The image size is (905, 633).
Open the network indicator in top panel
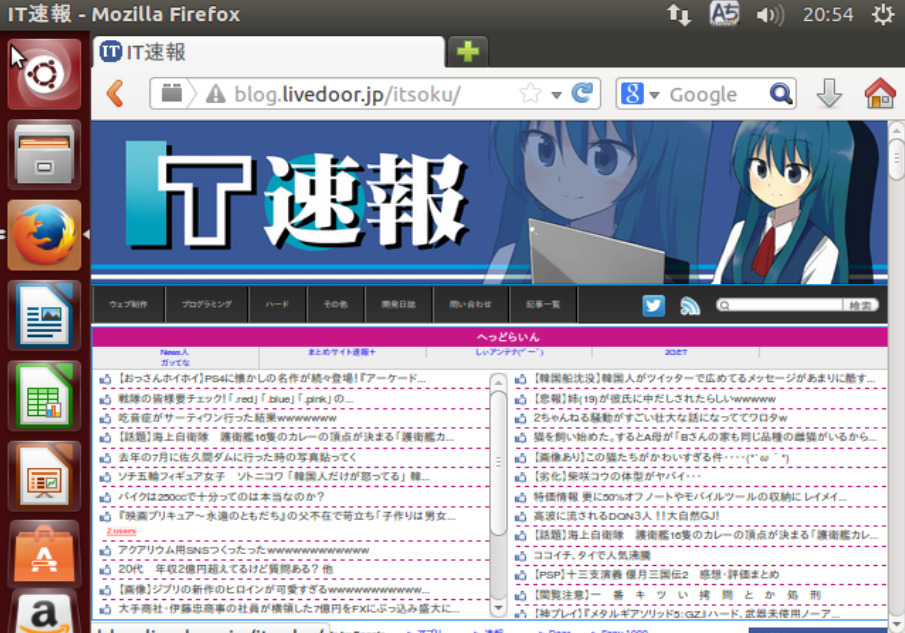click(x=679, y=14)
